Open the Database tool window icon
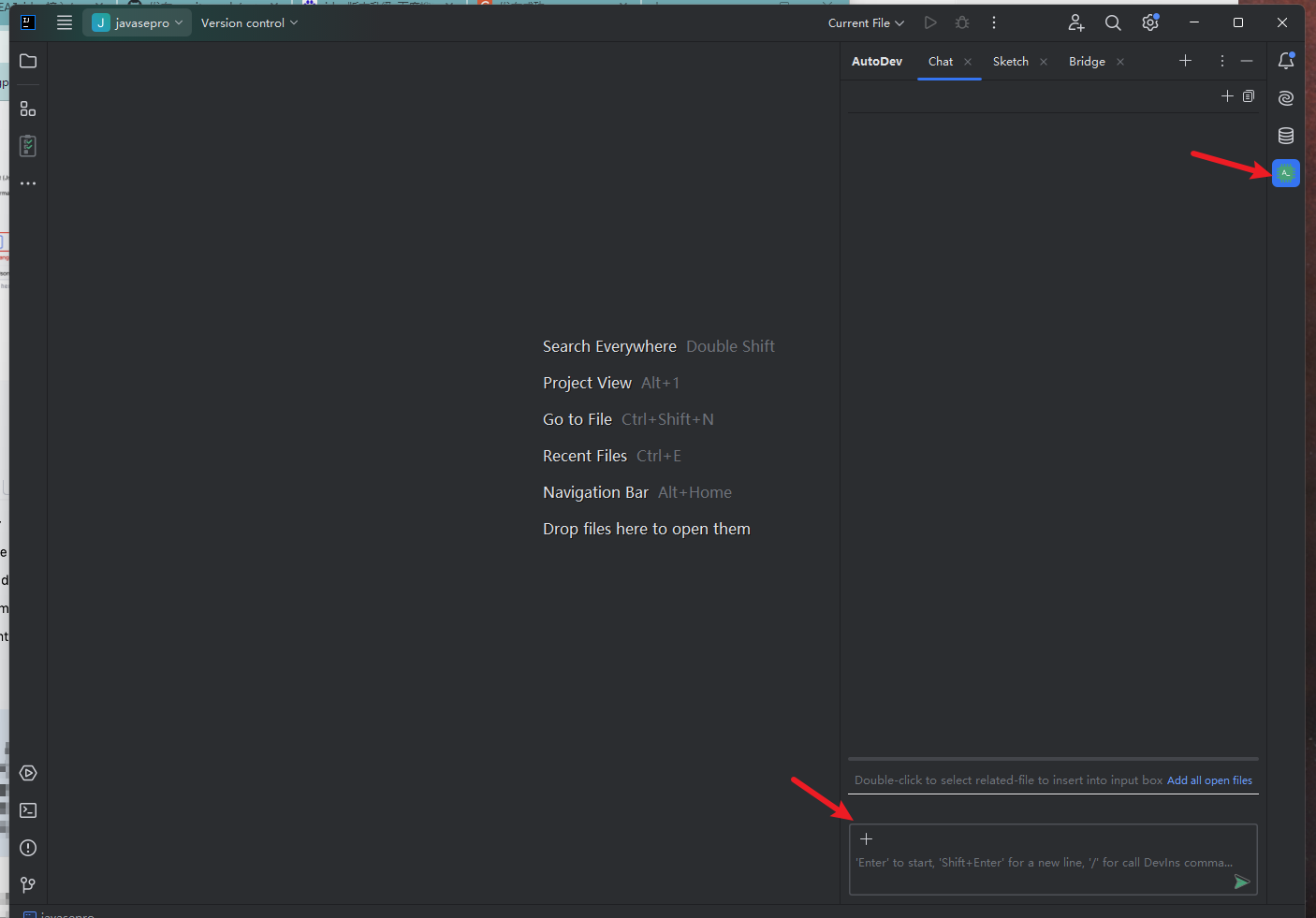Screen dimensions: 1316x918 click(1285, 135)
